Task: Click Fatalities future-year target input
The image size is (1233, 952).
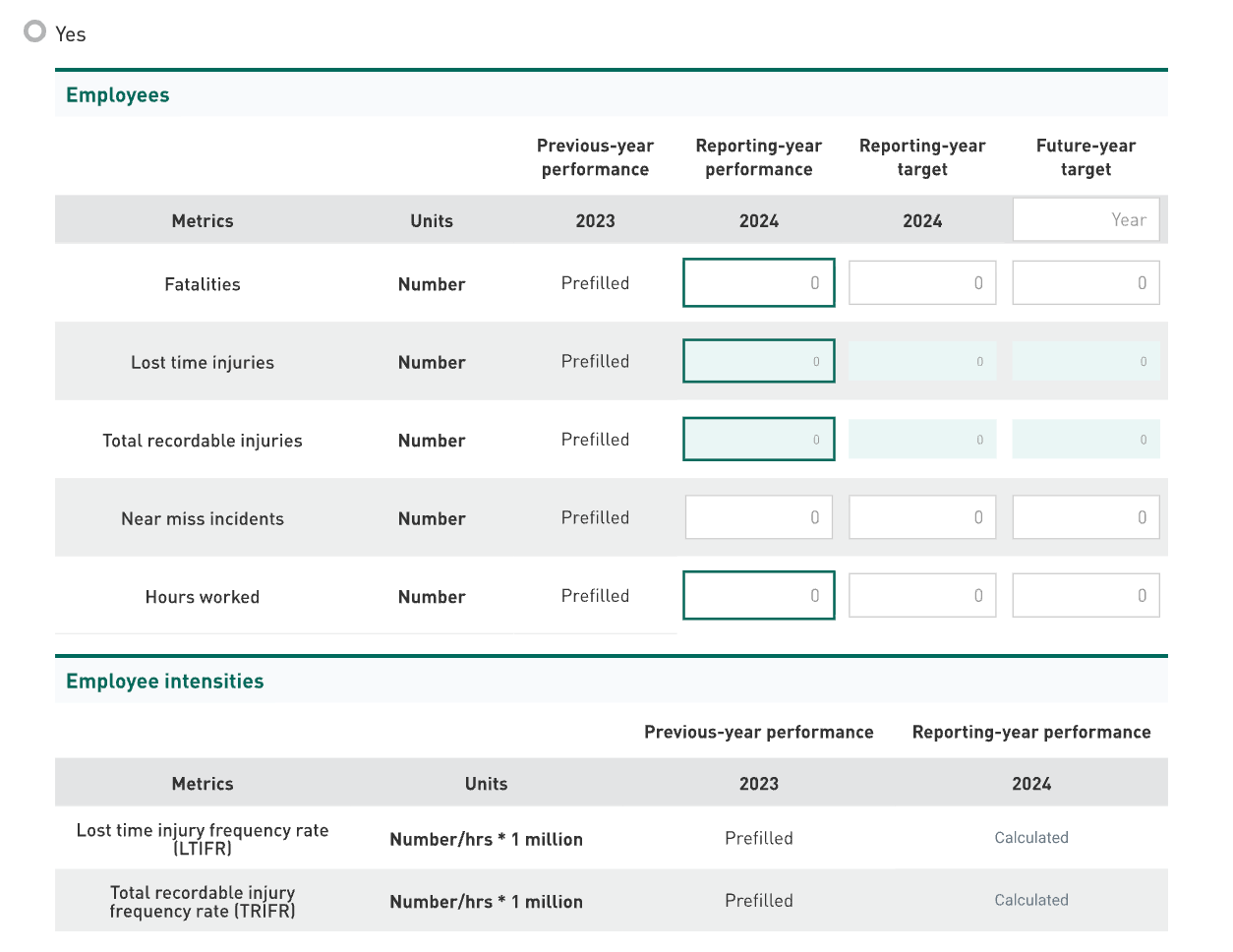Action: (1086, 283)
